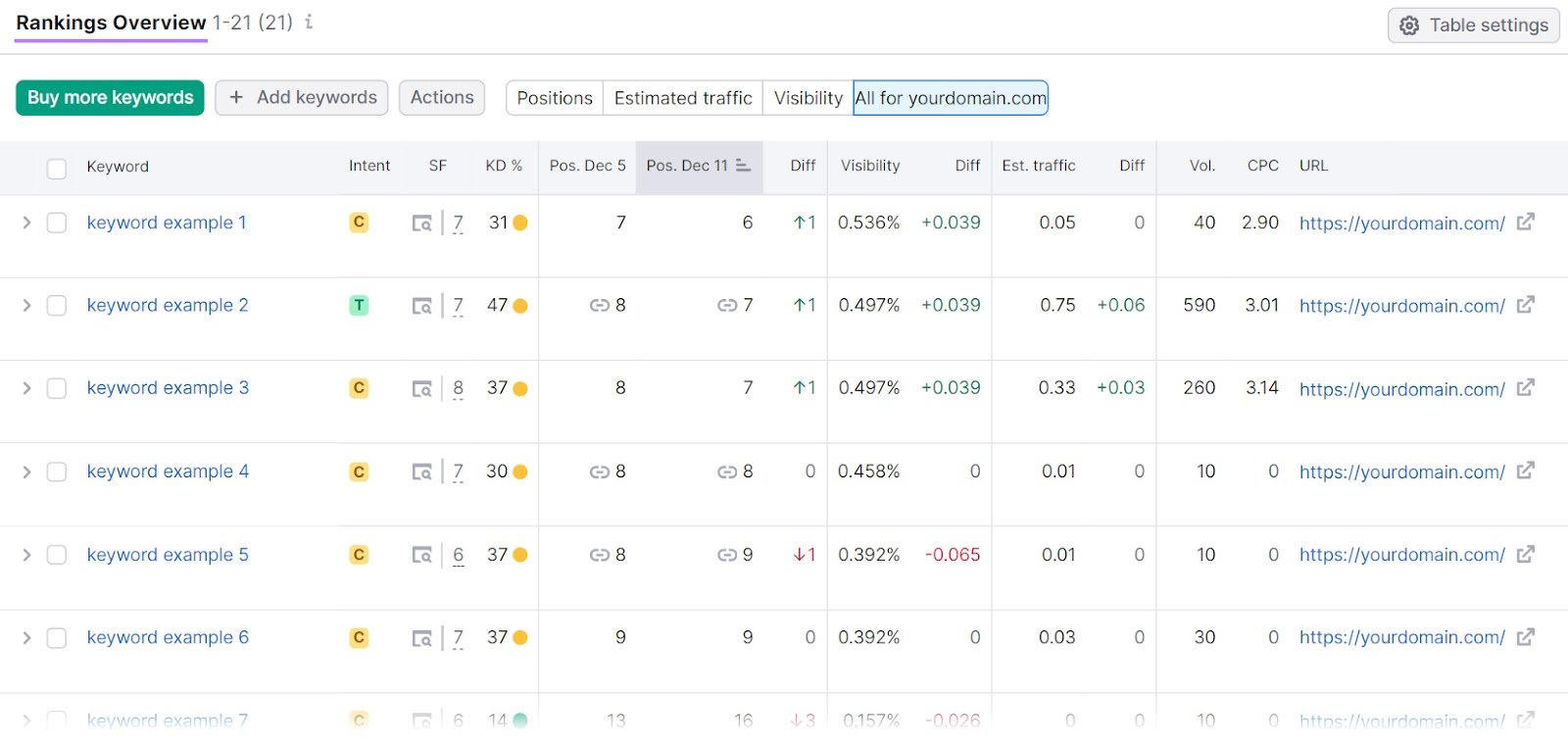The height and width of the screenshot is (746, 1568).
Task: Check the box for keyword example 4
Action: (57, 472)
